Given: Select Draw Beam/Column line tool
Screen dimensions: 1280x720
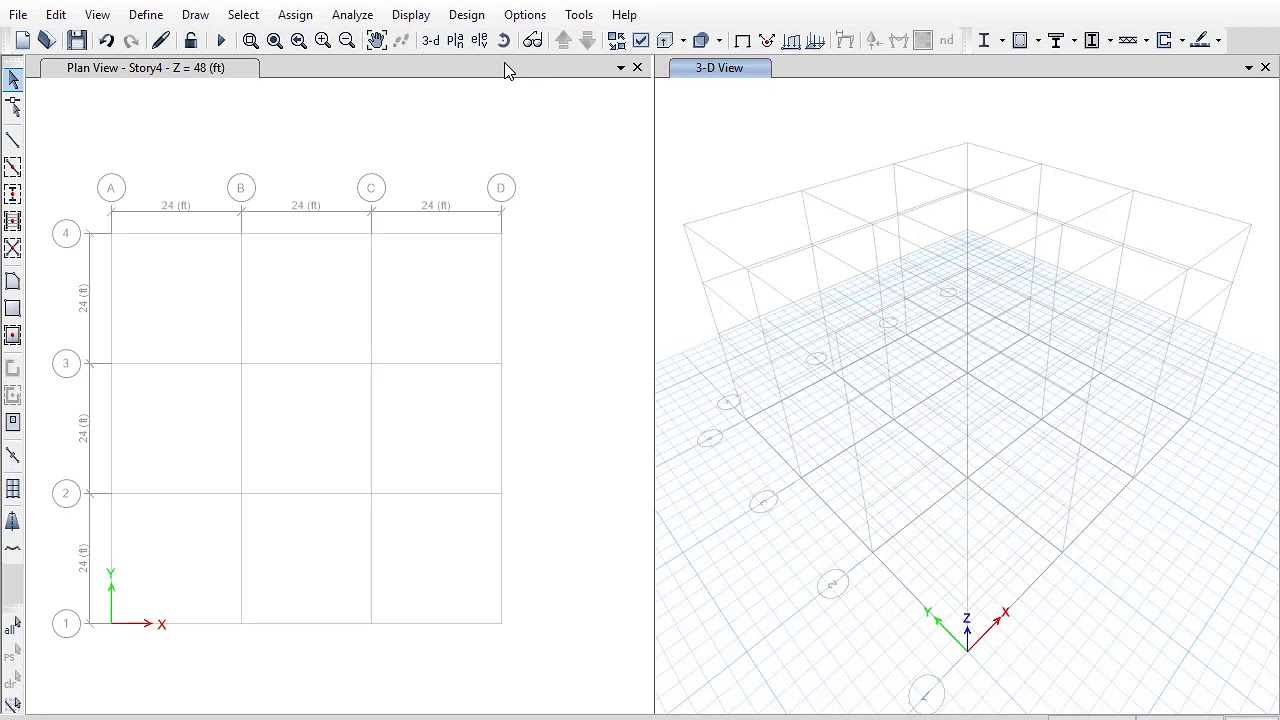Looking at the screenshot, I should 13,140.
